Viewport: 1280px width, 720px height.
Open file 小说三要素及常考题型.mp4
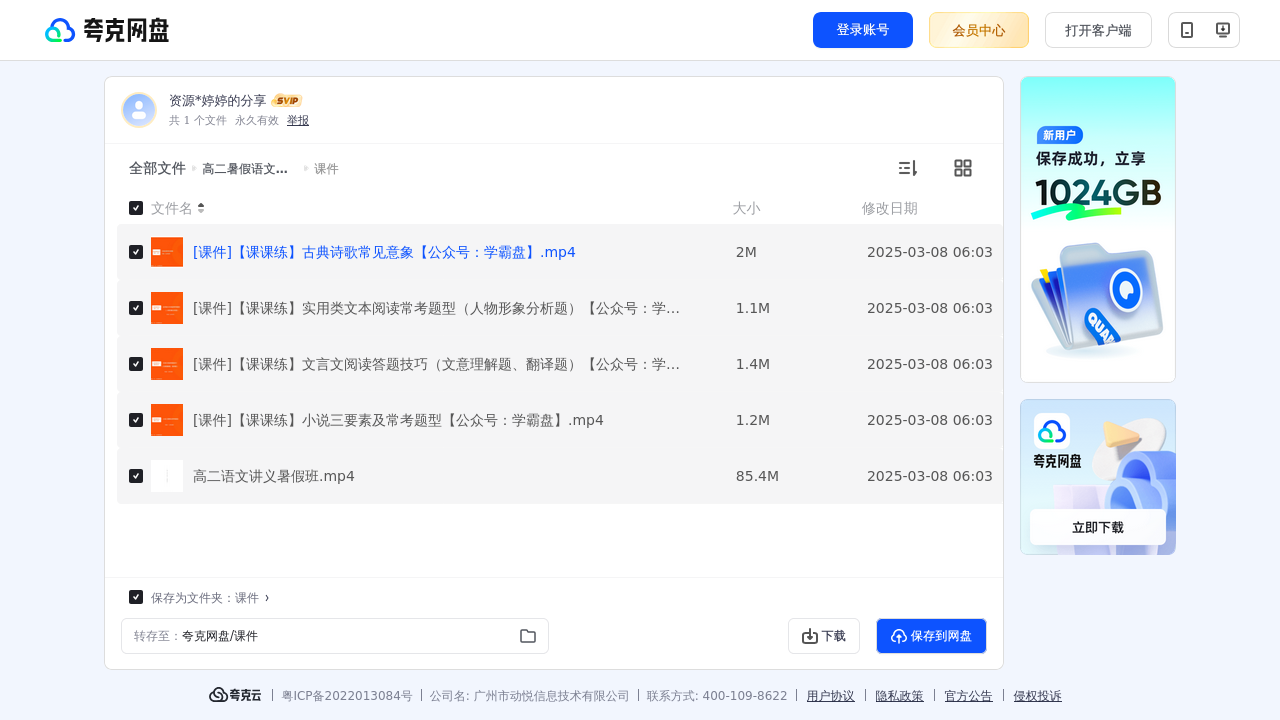(x=398, y=420)
